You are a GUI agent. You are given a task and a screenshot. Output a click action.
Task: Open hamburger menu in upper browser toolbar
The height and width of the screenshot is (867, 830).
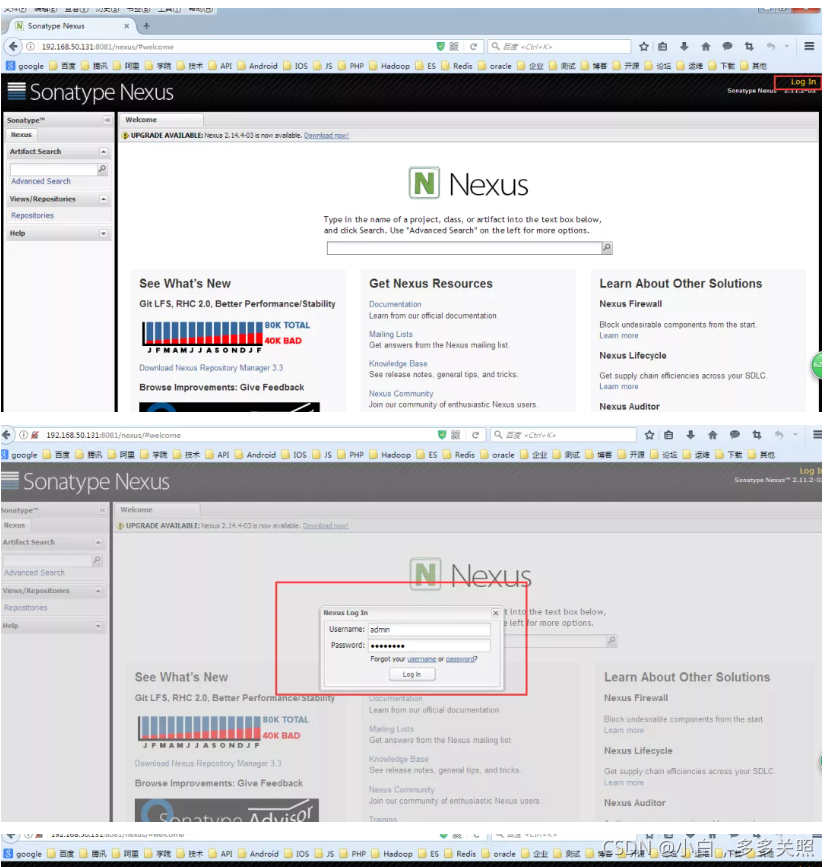809,46
